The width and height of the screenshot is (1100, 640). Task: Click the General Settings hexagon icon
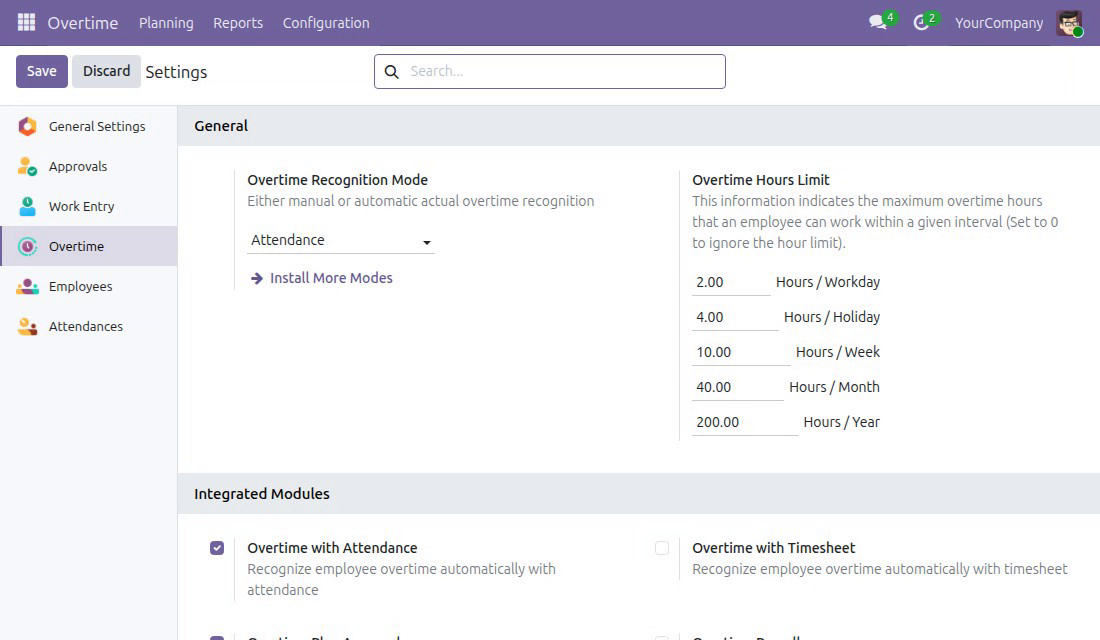27,126
